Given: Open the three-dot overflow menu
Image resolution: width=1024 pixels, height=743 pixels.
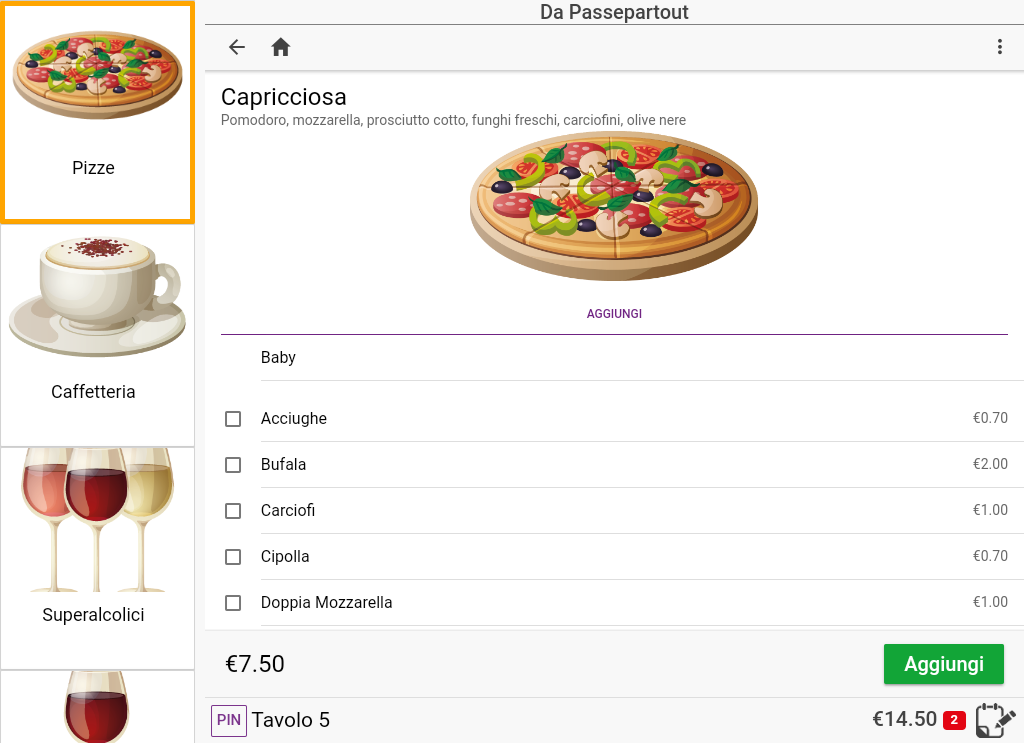Looking at the screenshot, I should point(999,47).
